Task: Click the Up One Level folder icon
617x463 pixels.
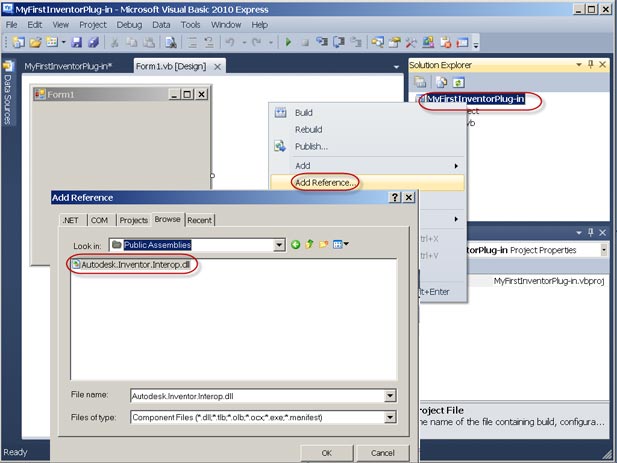Action: pos(310,244)
